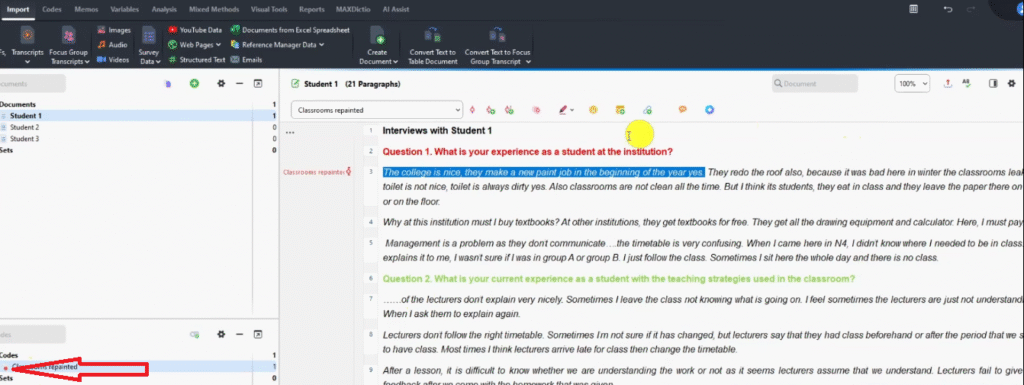
Task: Click the spell check AB icon
Action: click(966, 84)
